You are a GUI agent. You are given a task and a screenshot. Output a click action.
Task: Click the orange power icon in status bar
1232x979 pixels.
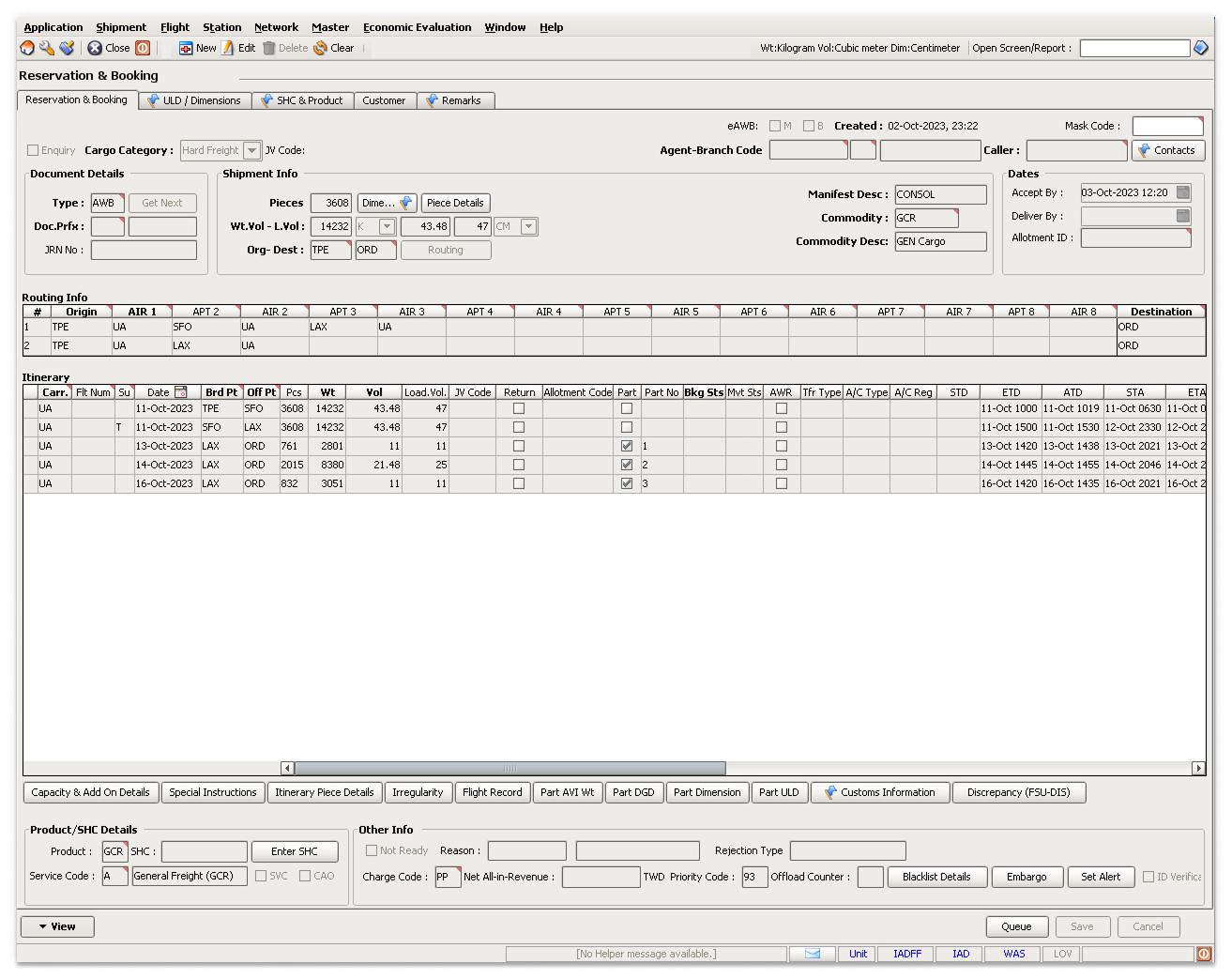point(1204,954)
